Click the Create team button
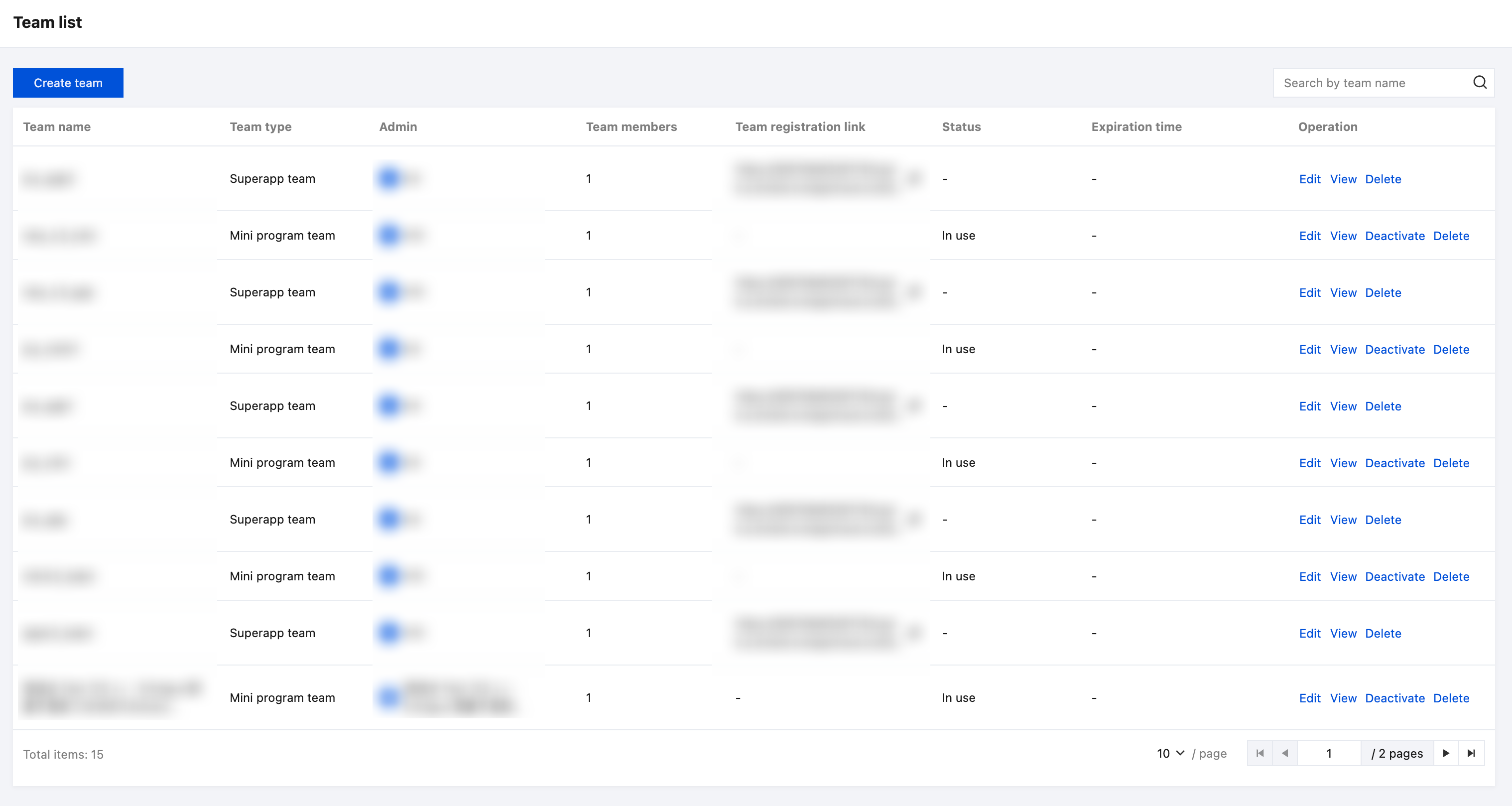 [68, 83]
